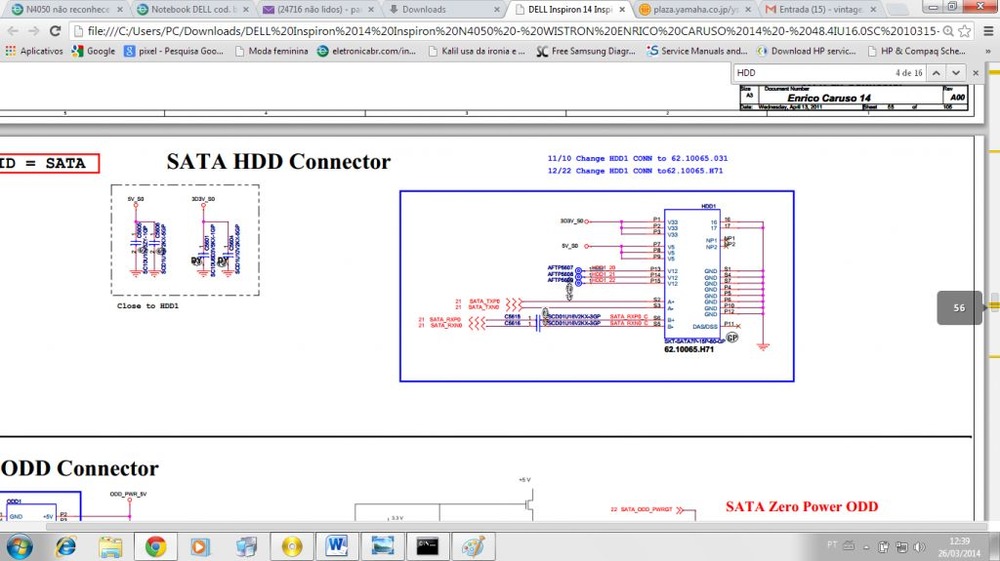Close the find-in-page search bar
Screen dimensions: 1000x561
point(975,73)
